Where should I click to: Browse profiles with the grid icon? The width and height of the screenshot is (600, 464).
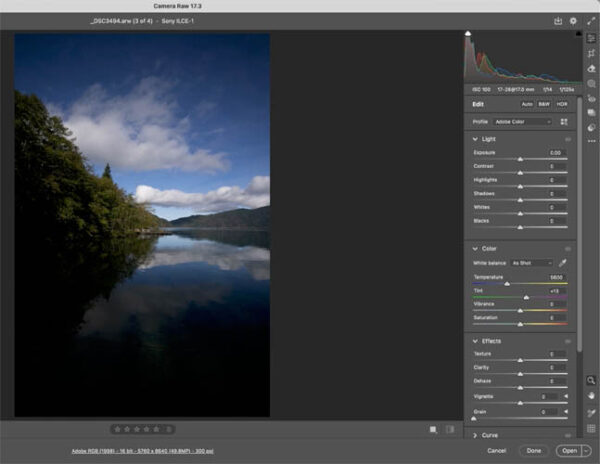point(563,122)
